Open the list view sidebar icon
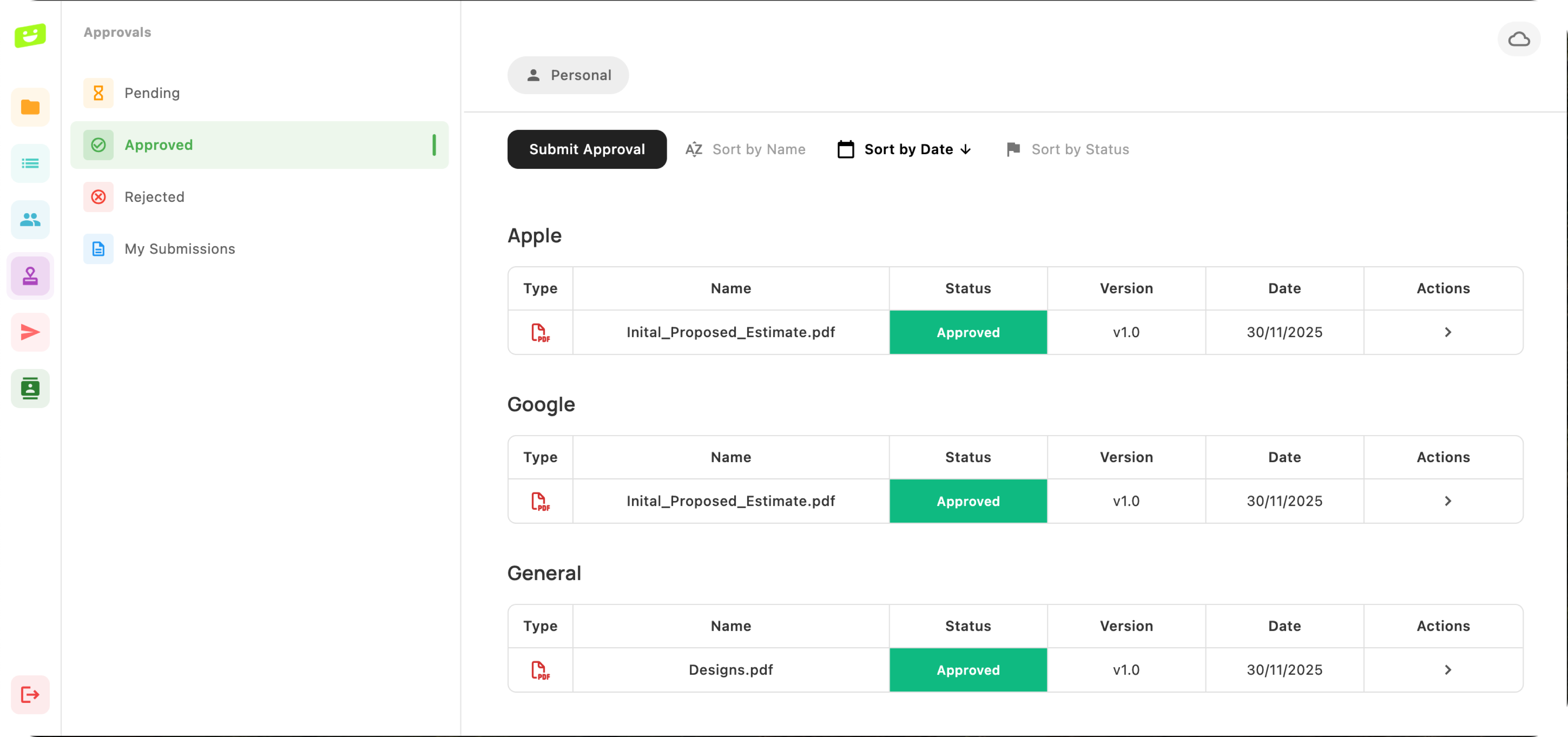The image size is (1568, 737). [x=30, y=164]
